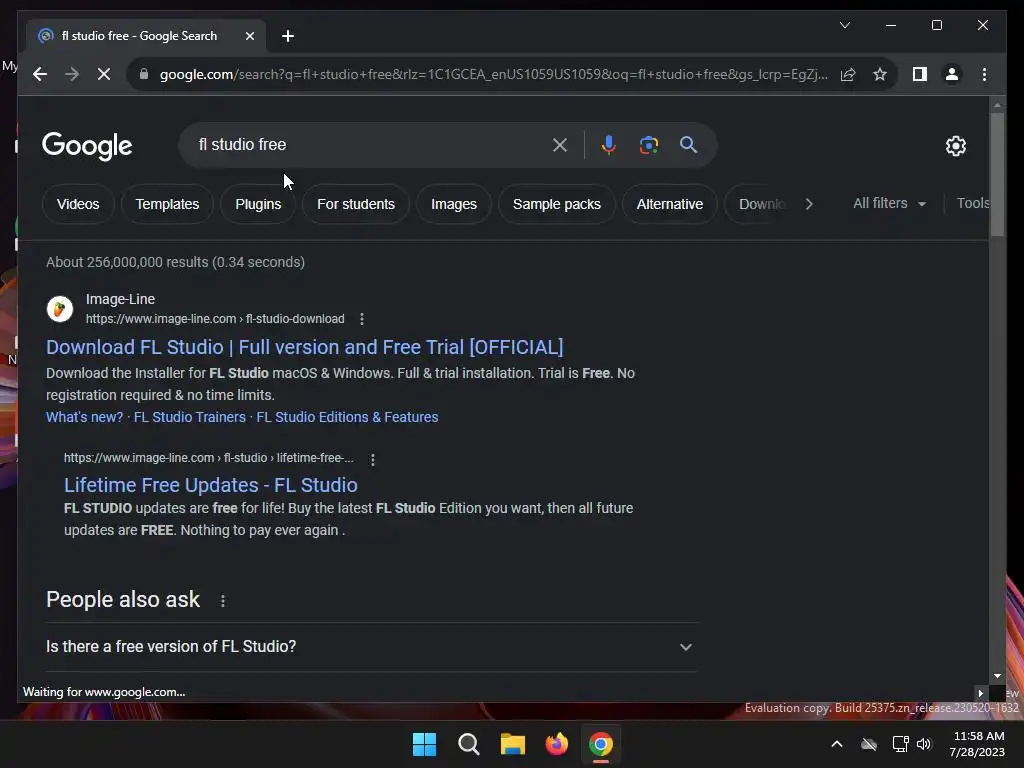This screenshot has width=1024, height=768.
Task: Open 'Download FL Studio | Full version' result
Action: click(304, 347)
